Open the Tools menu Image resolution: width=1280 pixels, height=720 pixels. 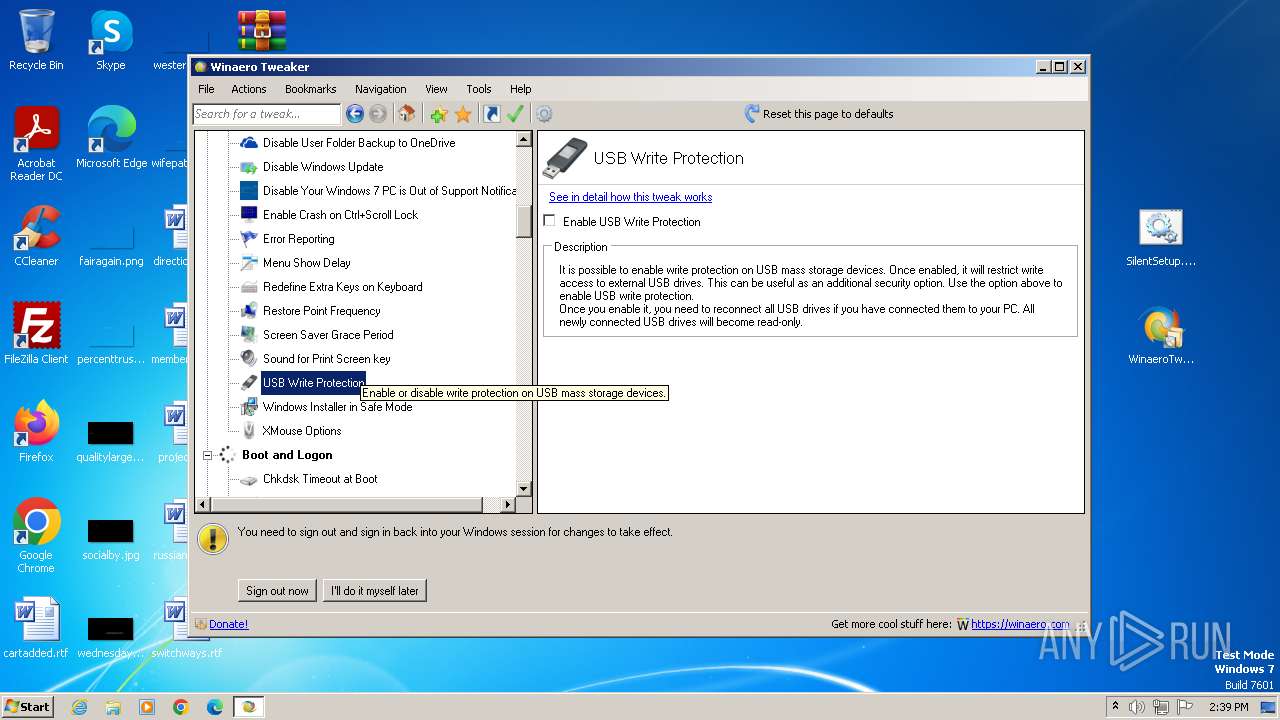pos(479,89)
